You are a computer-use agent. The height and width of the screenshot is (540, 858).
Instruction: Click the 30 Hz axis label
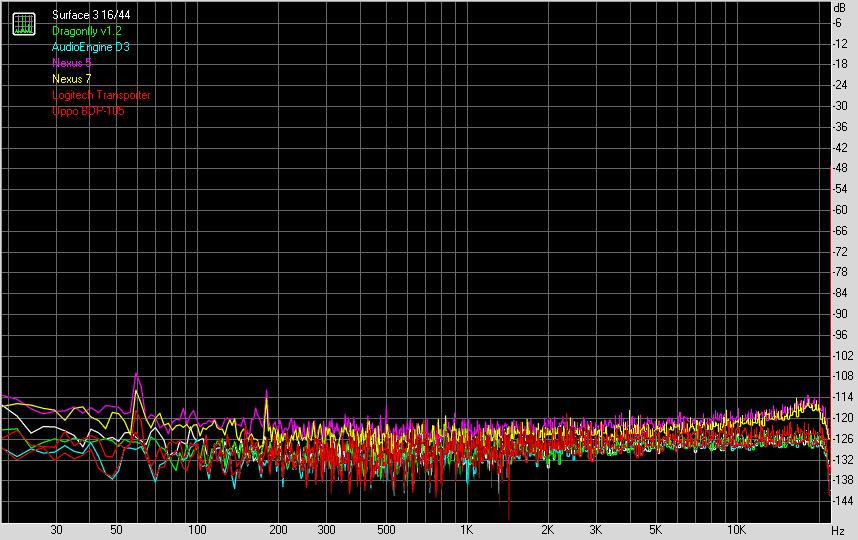pyautogui.click(x=56, y=530)
